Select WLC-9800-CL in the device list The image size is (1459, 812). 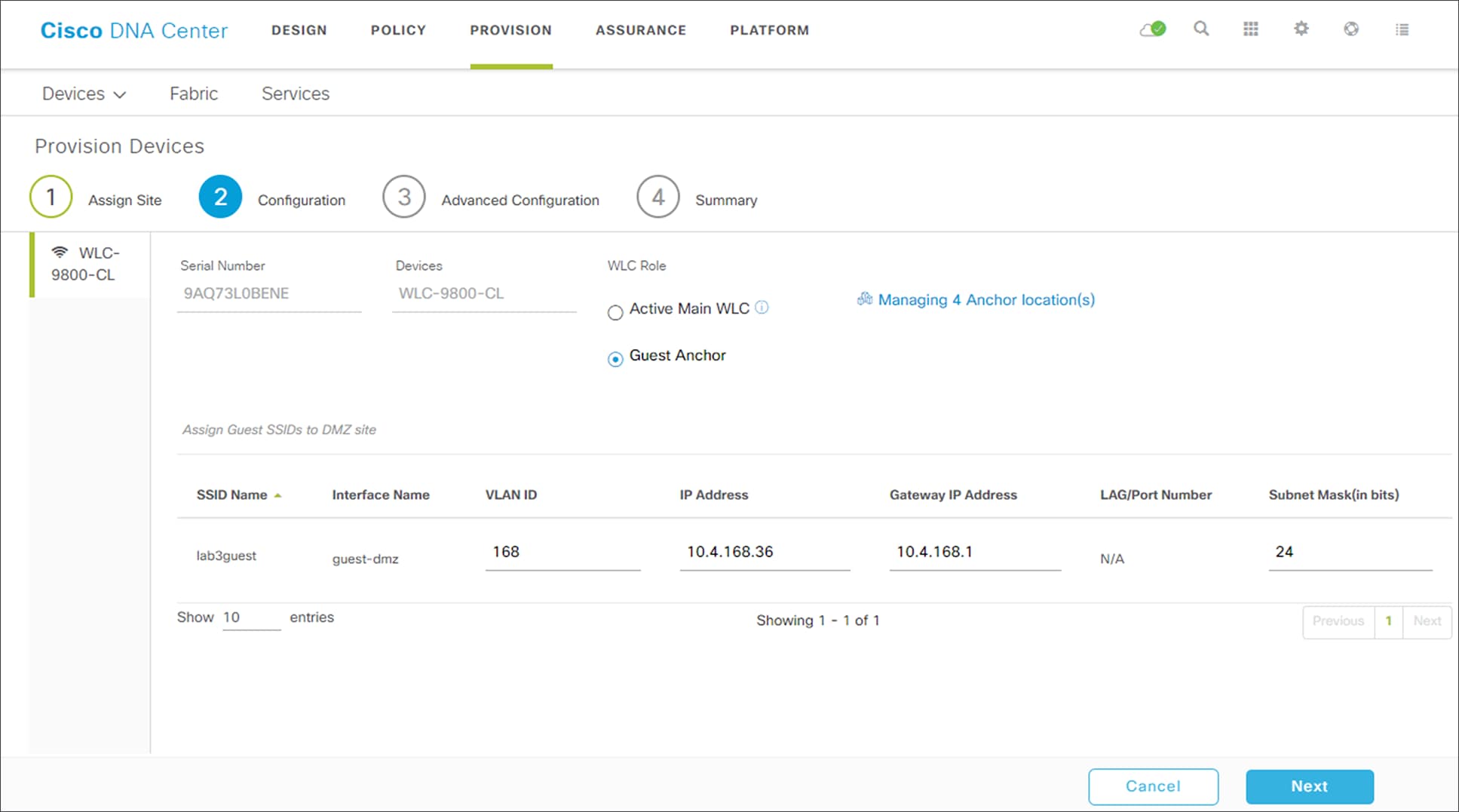tap(89, 264)
